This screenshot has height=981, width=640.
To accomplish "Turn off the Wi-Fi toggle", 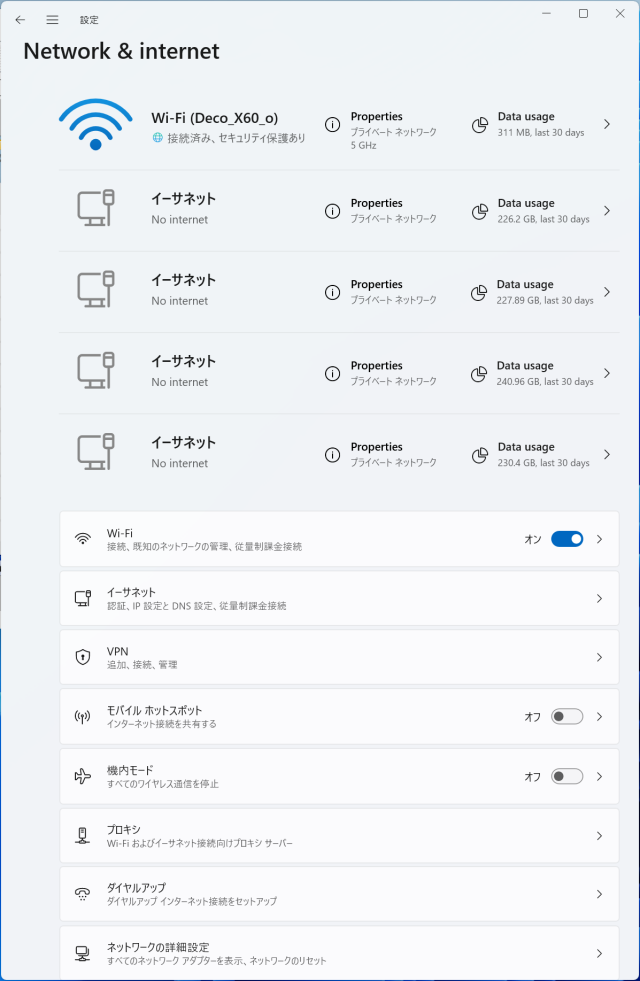I will (567, 539).
